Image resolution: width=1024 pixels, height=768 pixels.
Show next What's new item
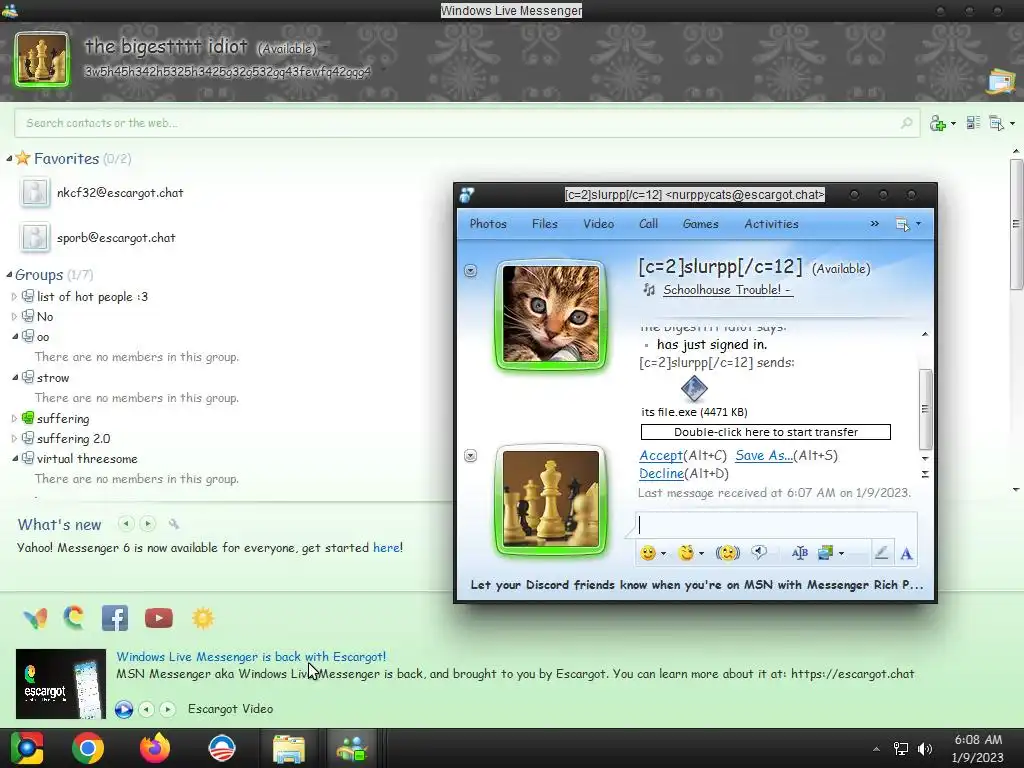148,524
